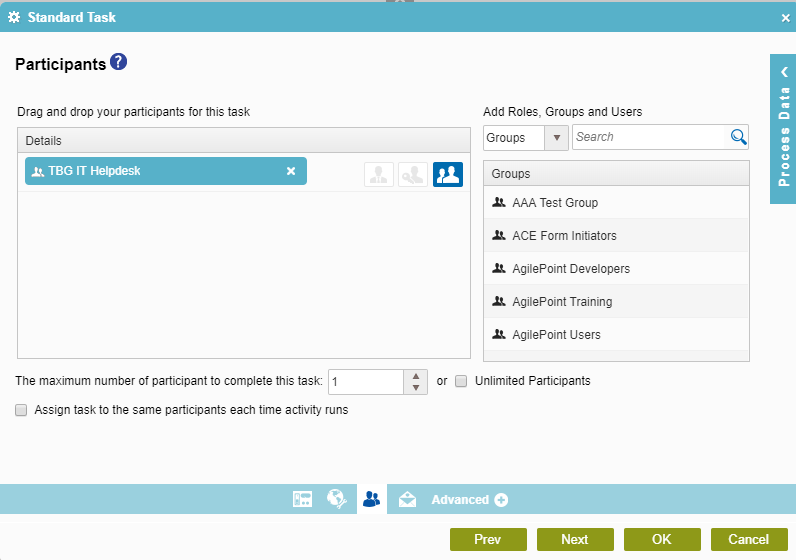796x560 pixels.
Task: Select AgilePoint Developers from the groups list
Action: point(570,269)
